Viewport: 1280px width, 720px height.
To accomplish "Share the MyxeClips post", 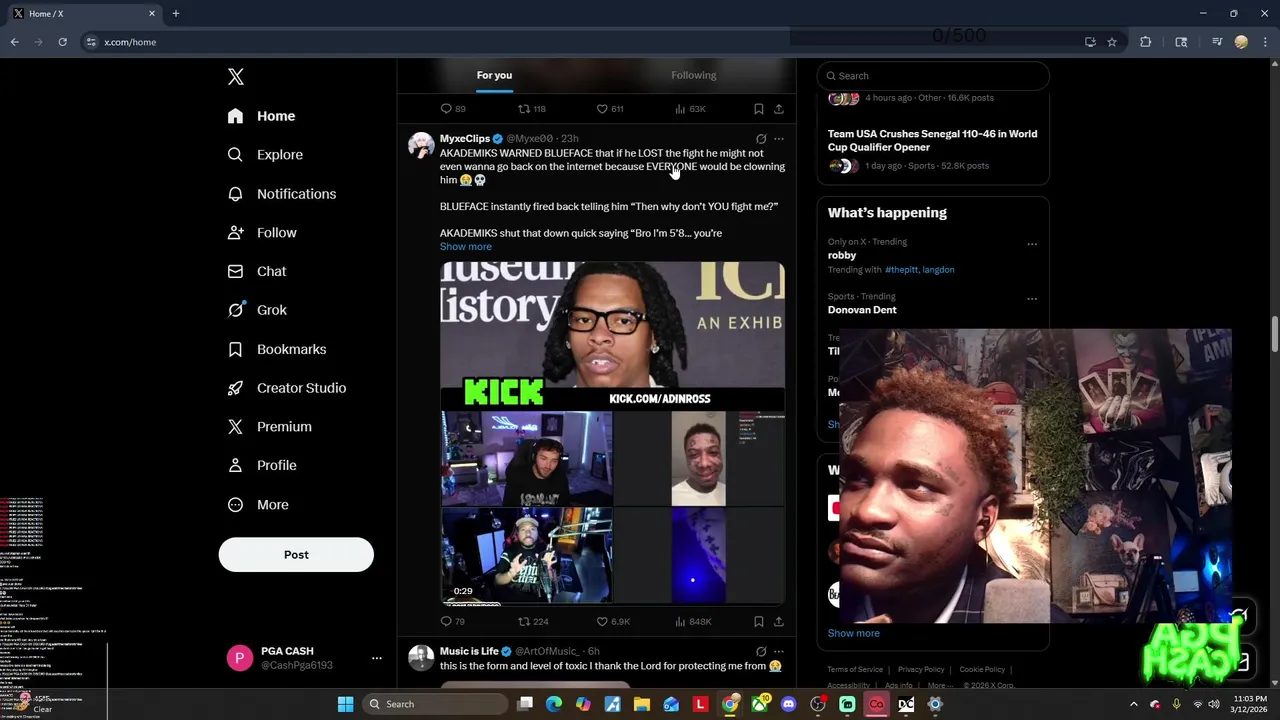I will (779, 621).
